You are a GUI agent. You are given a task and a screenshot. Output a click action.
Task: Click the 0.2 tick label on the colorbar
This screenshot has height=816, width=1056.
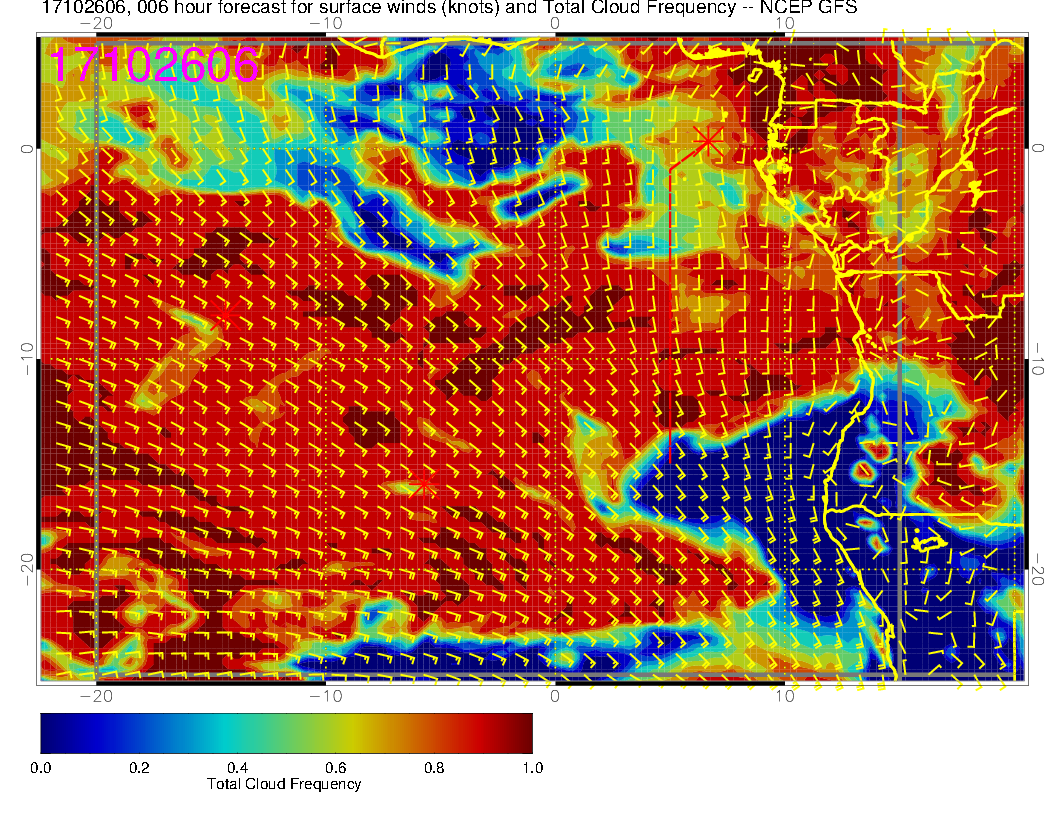(x=139, y=768)
